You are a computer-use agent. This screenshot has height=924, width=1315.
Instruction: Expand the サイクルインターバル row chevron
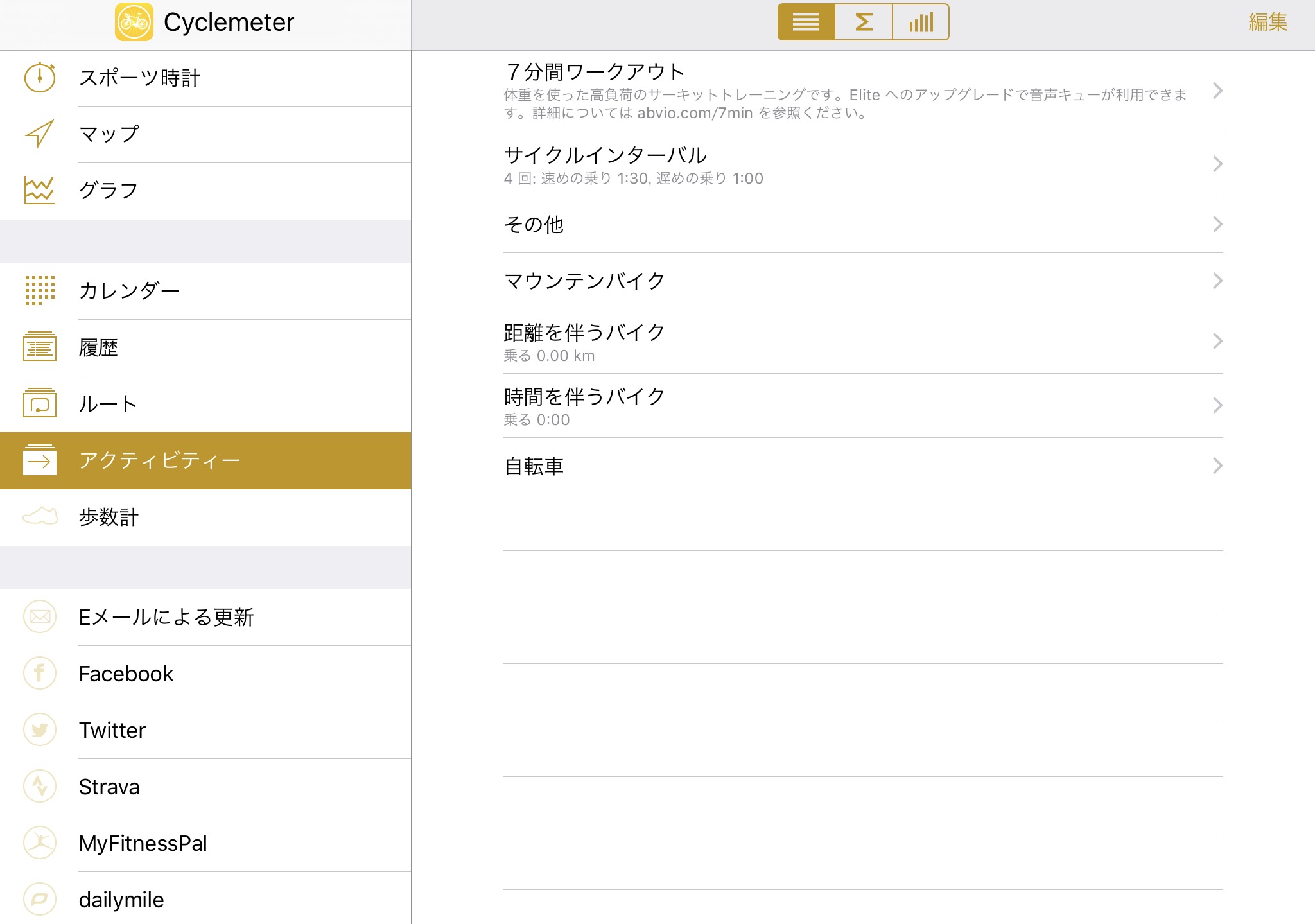1217,164
